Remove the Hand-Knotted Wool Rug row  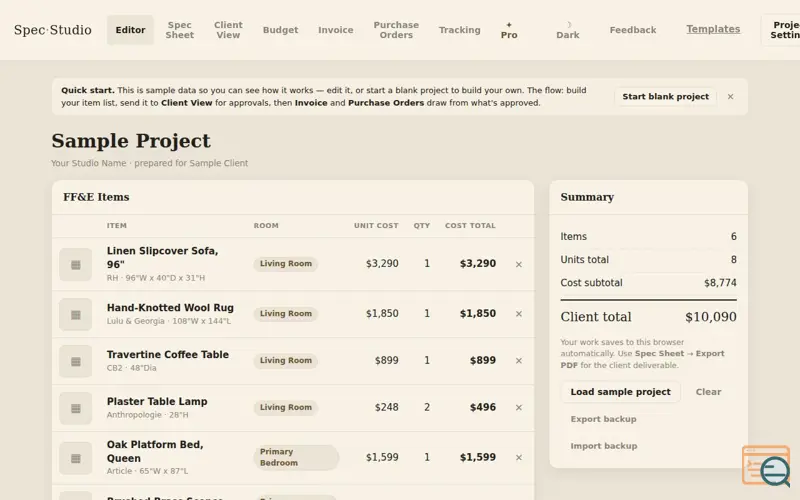point(519,314)
